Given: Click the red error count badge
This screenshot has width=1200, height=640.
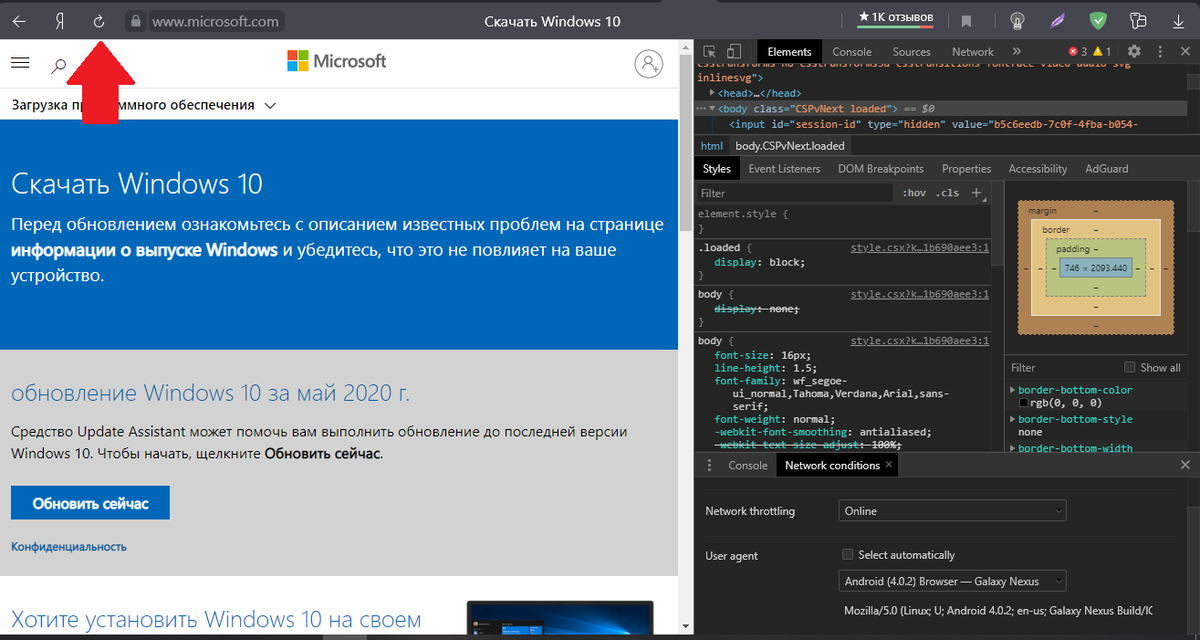Looking at the screenshot, I should [1077, 51].
